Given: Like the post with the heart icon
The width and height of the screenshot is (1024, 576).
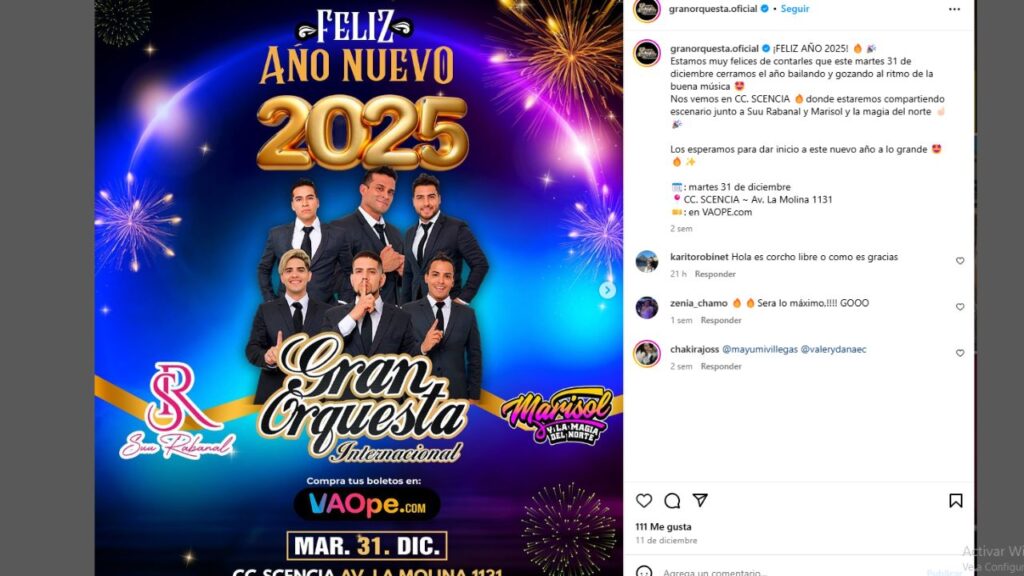Looking at the screenshot, I should coord(644,500).
